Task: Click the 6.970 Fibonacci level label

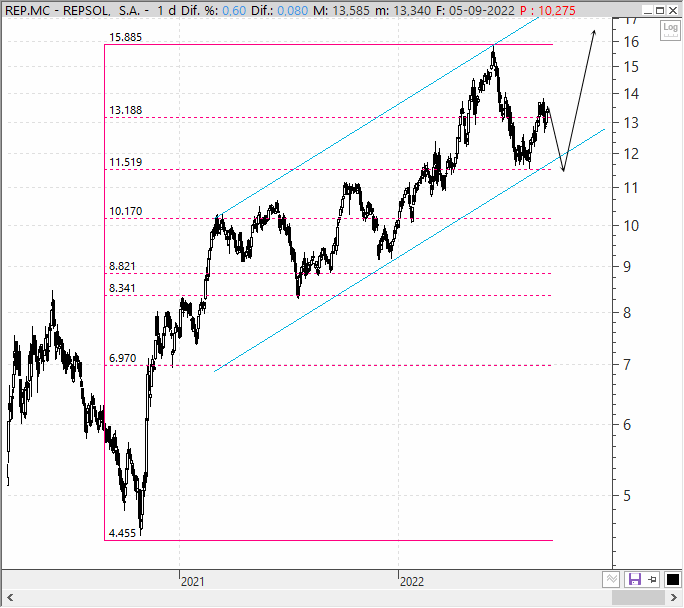Action: coord(122,358)
